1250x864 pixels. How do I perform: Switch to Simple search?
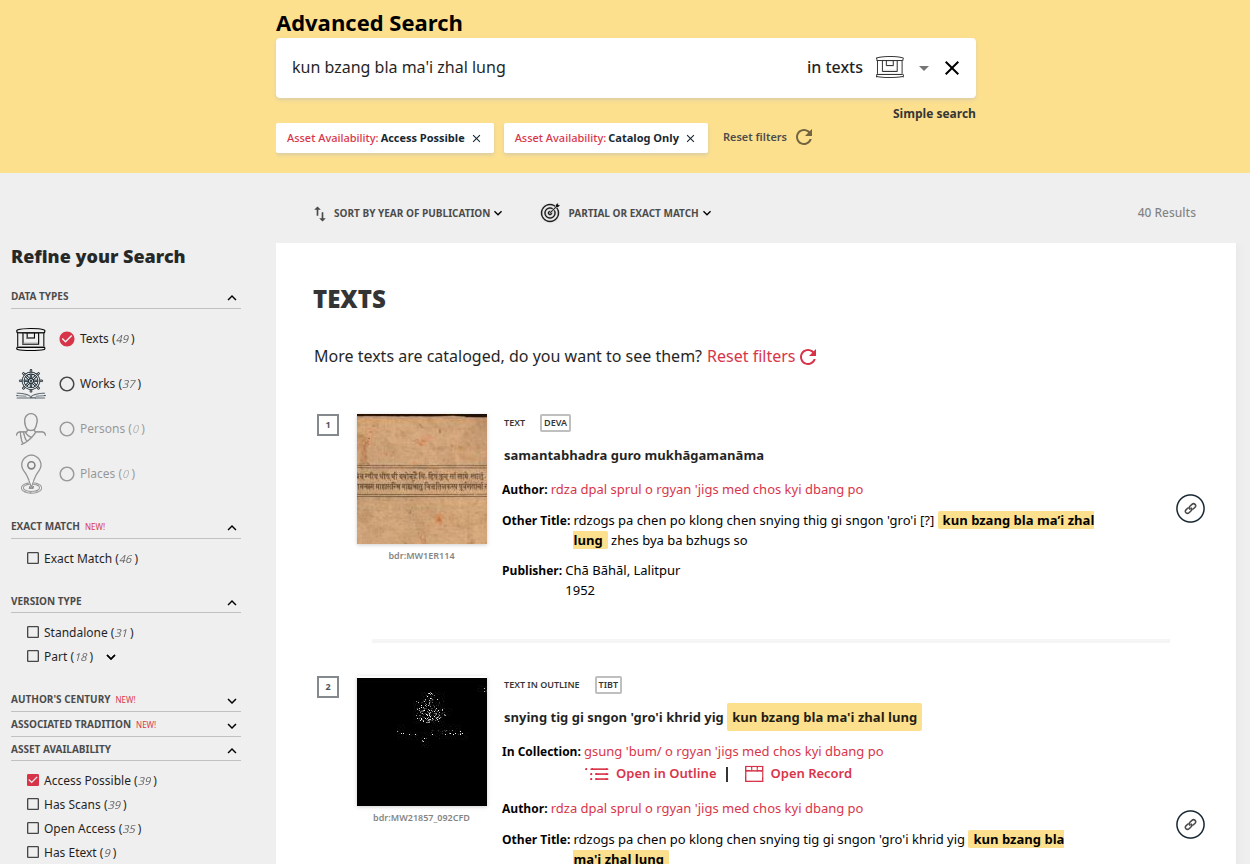(x=933, y=113)
